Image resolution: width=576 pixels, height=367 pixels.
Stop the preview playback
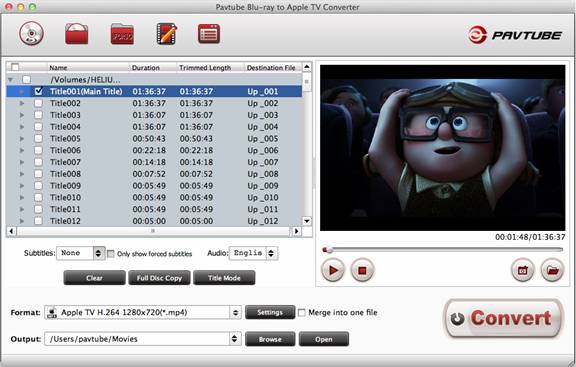pos(362,270)
